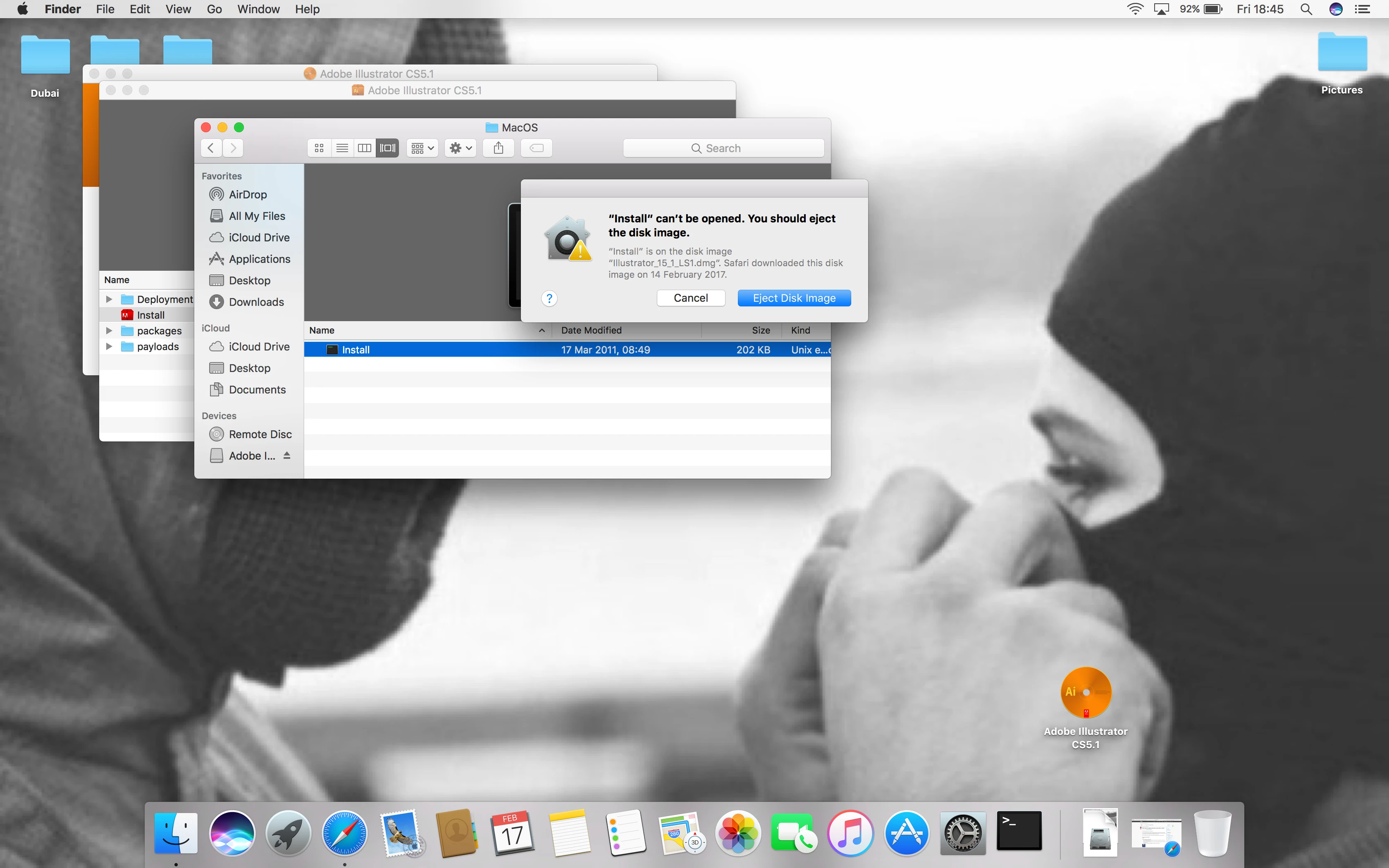
Task: Expand the payloads folder
Action: pos(109,346)
